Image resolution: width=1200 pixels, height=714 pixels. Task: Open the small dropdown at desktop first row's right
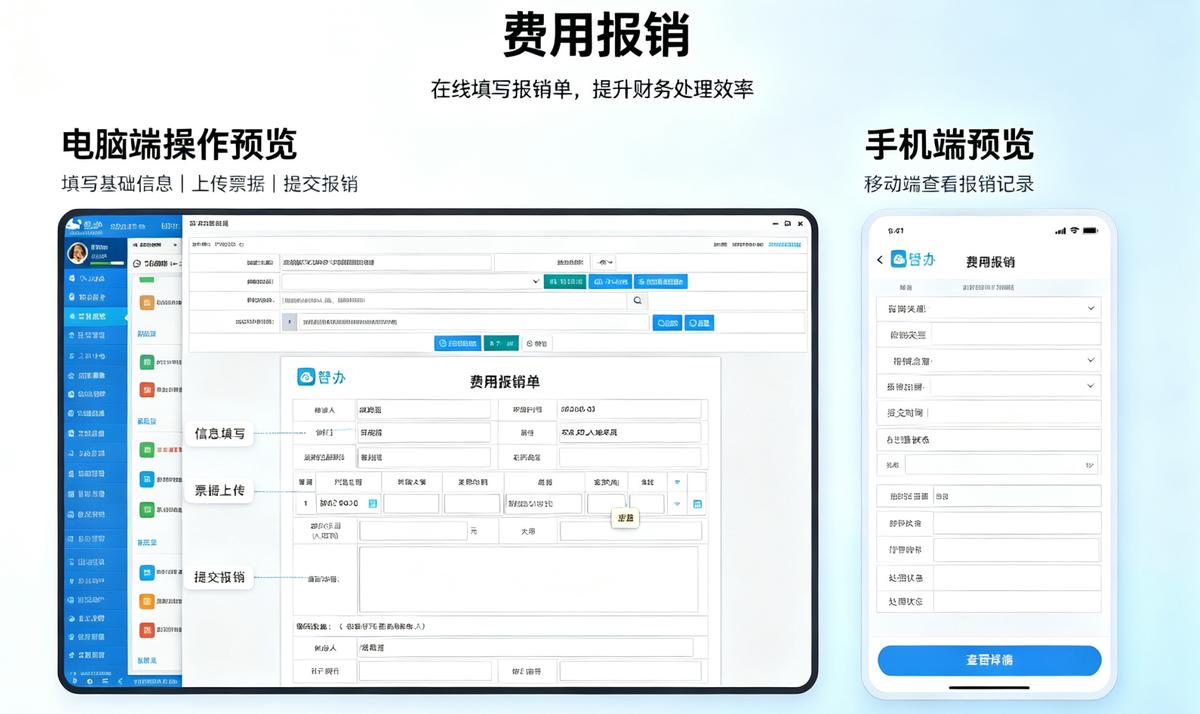click(603, 262)
